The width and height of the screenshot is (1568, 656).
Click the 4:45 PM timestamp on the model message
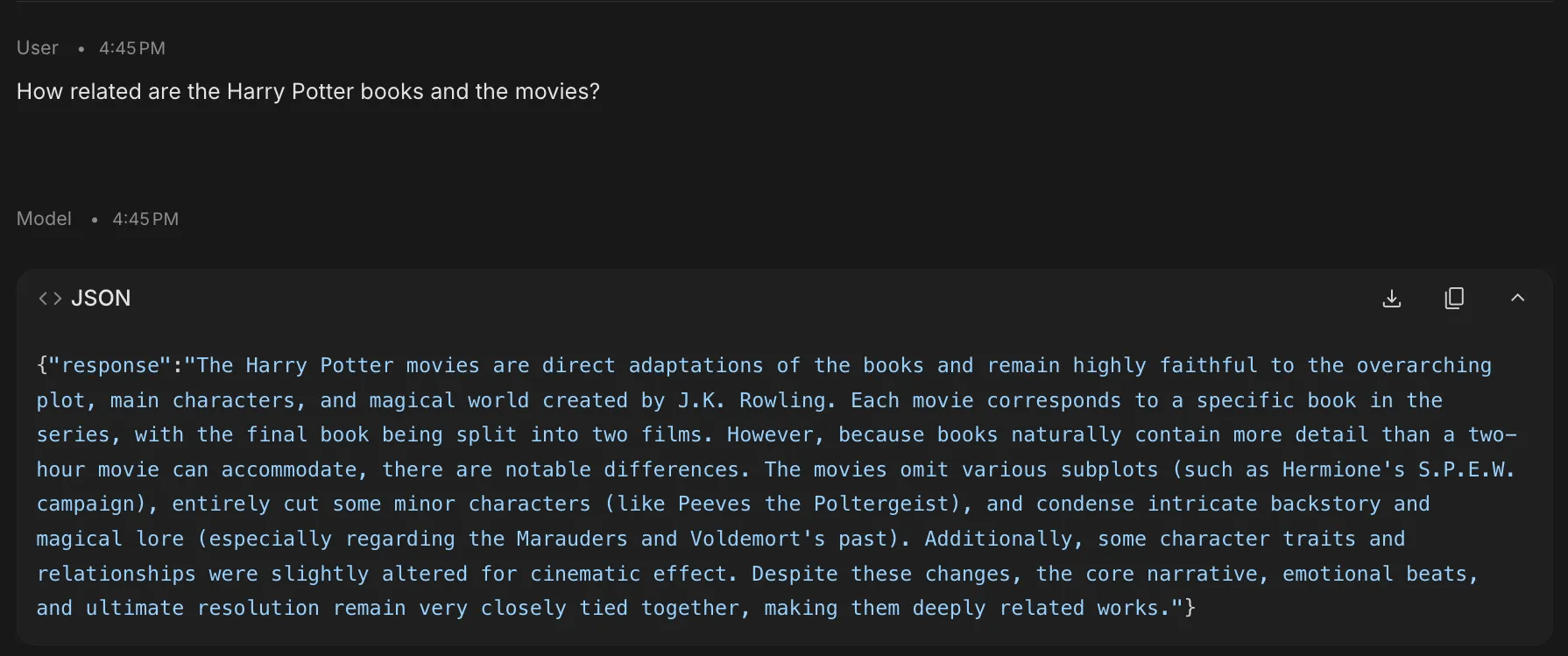click(x=145, y=219)
